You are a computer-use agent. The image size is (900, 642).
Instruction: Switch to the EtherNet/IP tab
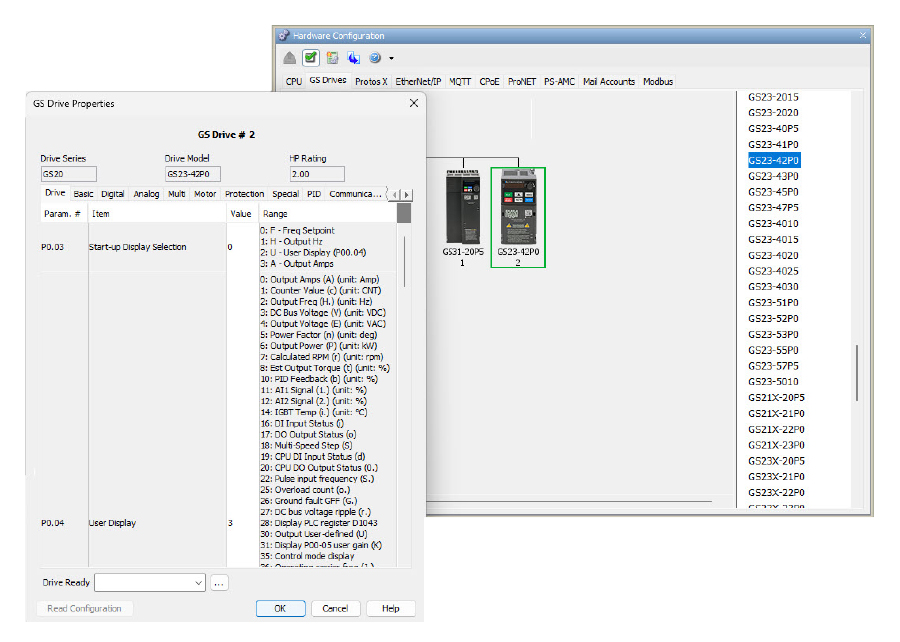[x=418, y=81]
